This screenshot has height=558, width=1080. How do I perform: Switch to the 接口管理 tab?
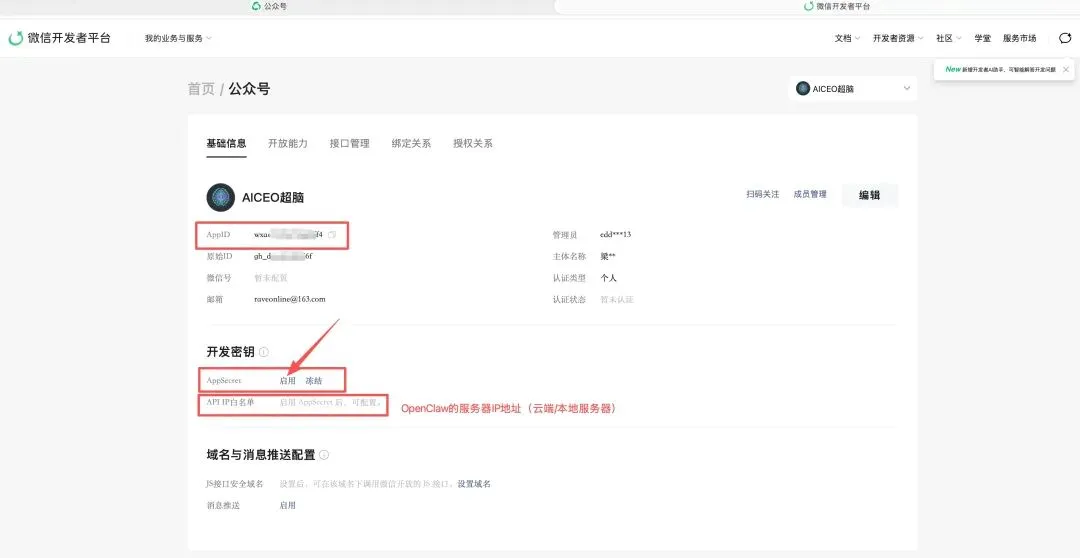(x=350, y=143)
